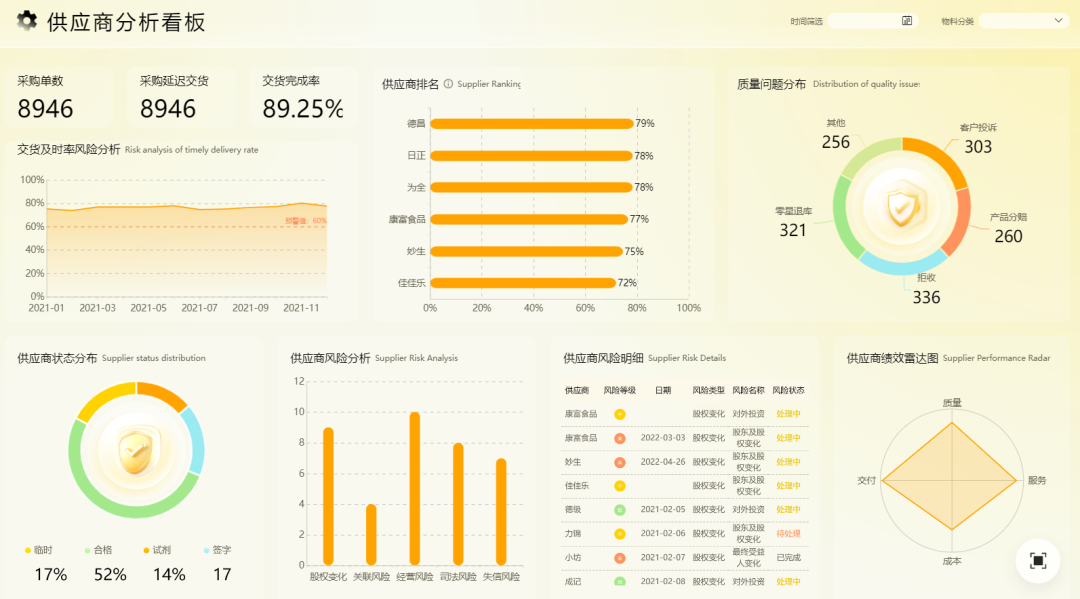The image size is (1080, 599).
Task: Toggle the 试剂 legend item
Action: [157, 550]
